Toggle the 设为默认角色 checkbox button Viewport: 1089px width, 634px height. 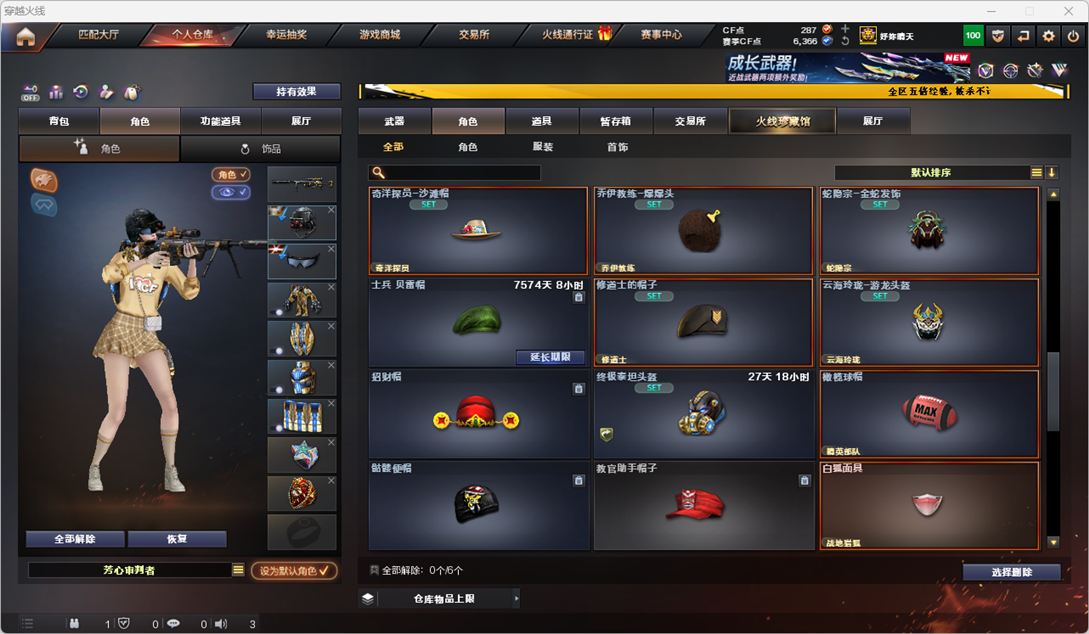[294, 570]
